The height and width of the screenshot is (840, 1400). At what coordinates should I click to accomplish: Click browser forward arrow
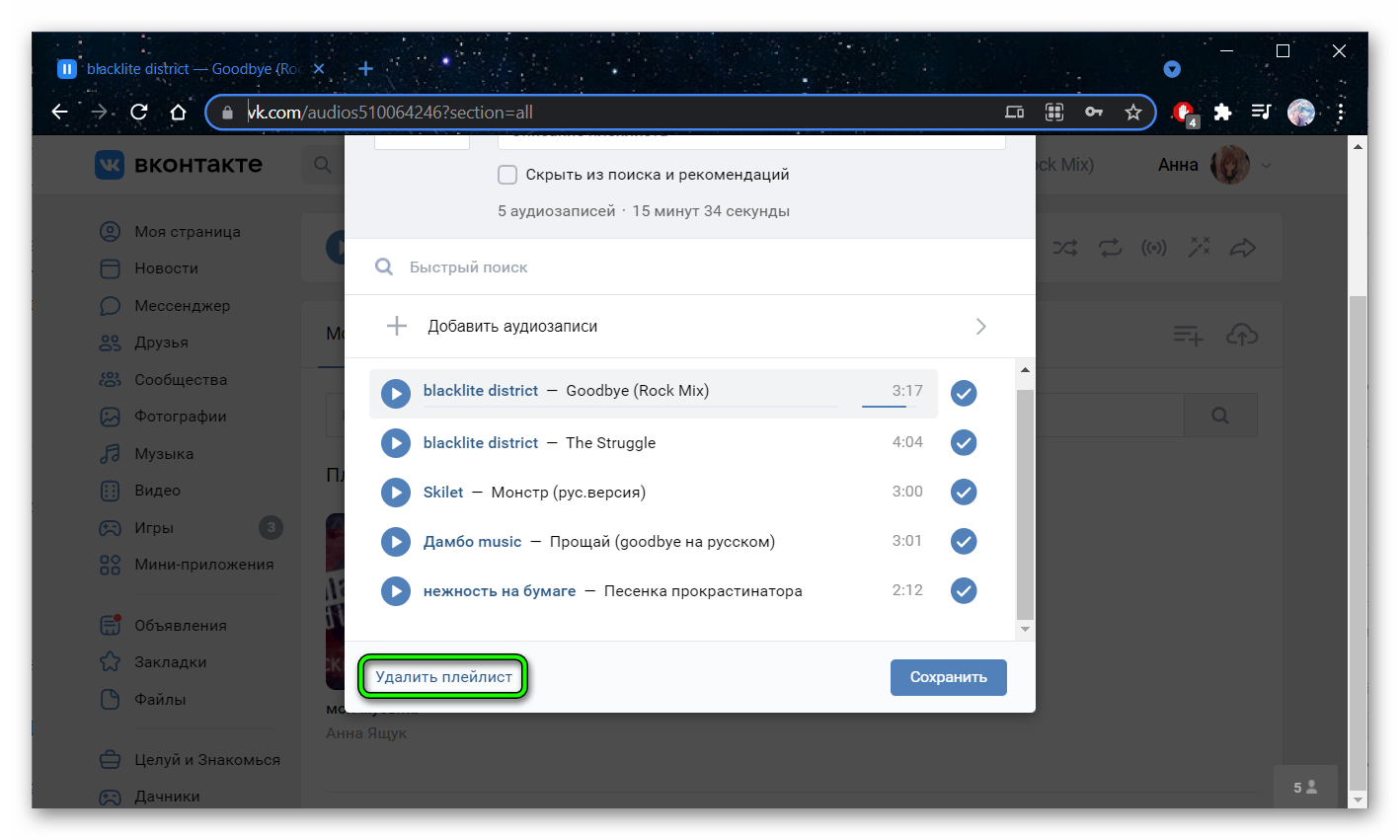(99, 112)
